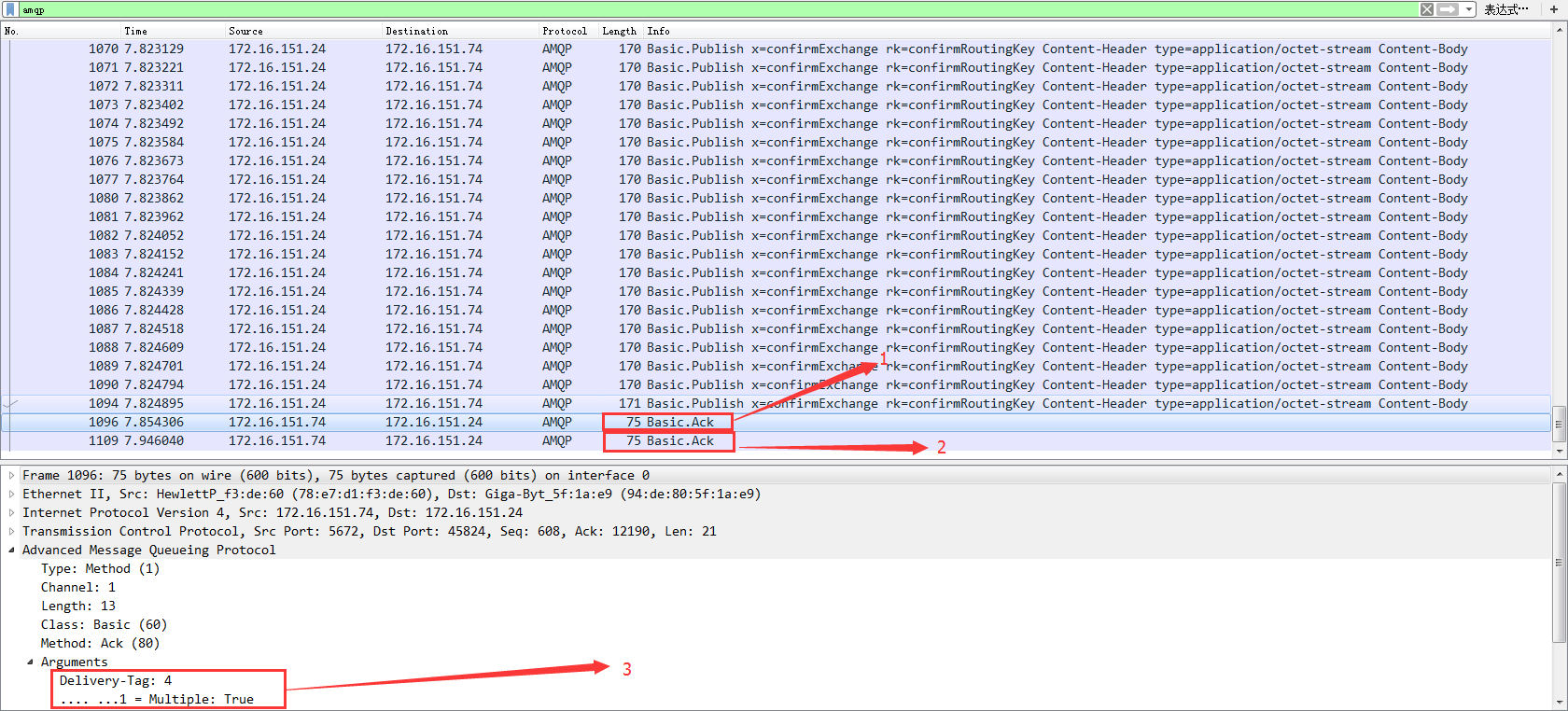Open the display filter bookmark icon
This screenshot has height=711, width=1568.
(x=10, y=9)
